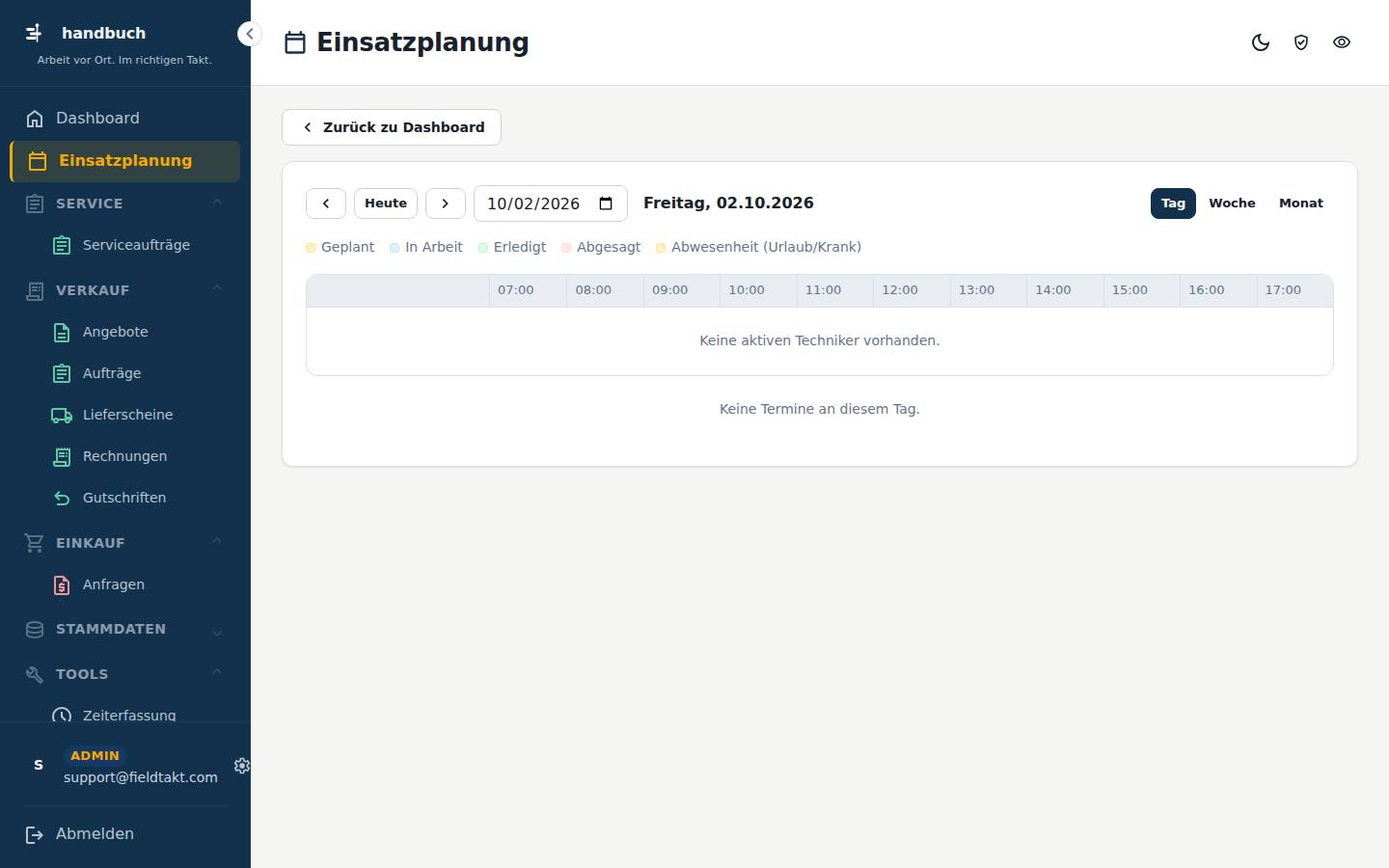Switch to the Woche view
Viewport: 1389px width, 868px height.
(x=1232, y=203)
